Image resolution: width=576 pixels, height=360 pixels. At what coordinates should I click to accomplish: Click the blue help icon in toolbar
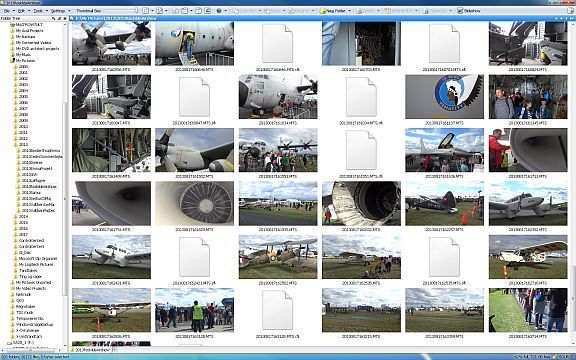point(219,11)
